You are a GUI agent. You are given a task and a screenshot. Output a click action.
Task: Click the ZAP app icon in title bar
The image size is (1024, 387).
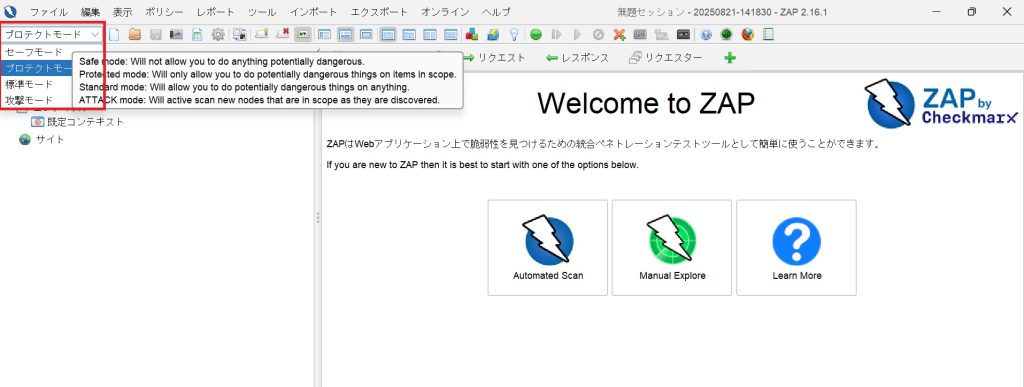pyautogui.click(x=10, y=12)
